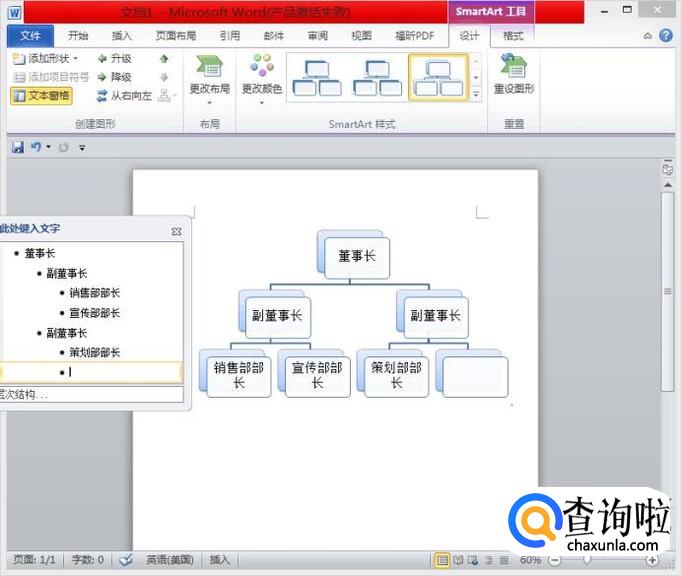Image resolution: width=682 pixels, height=576 pixels.
Task: Open Change Colors (更改颜色) palette
Action: pos(262,78)
